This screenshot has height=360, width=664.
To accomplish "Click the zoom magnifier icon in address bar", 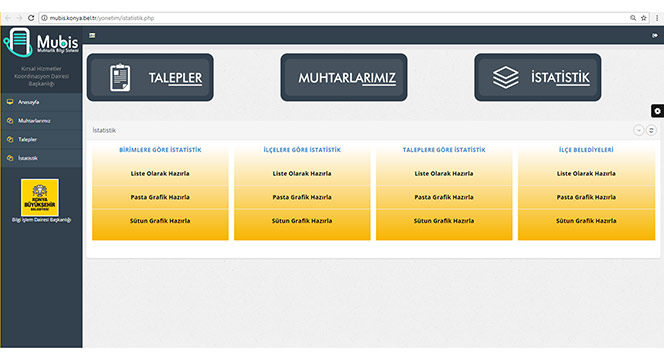I will pos(633,18).
